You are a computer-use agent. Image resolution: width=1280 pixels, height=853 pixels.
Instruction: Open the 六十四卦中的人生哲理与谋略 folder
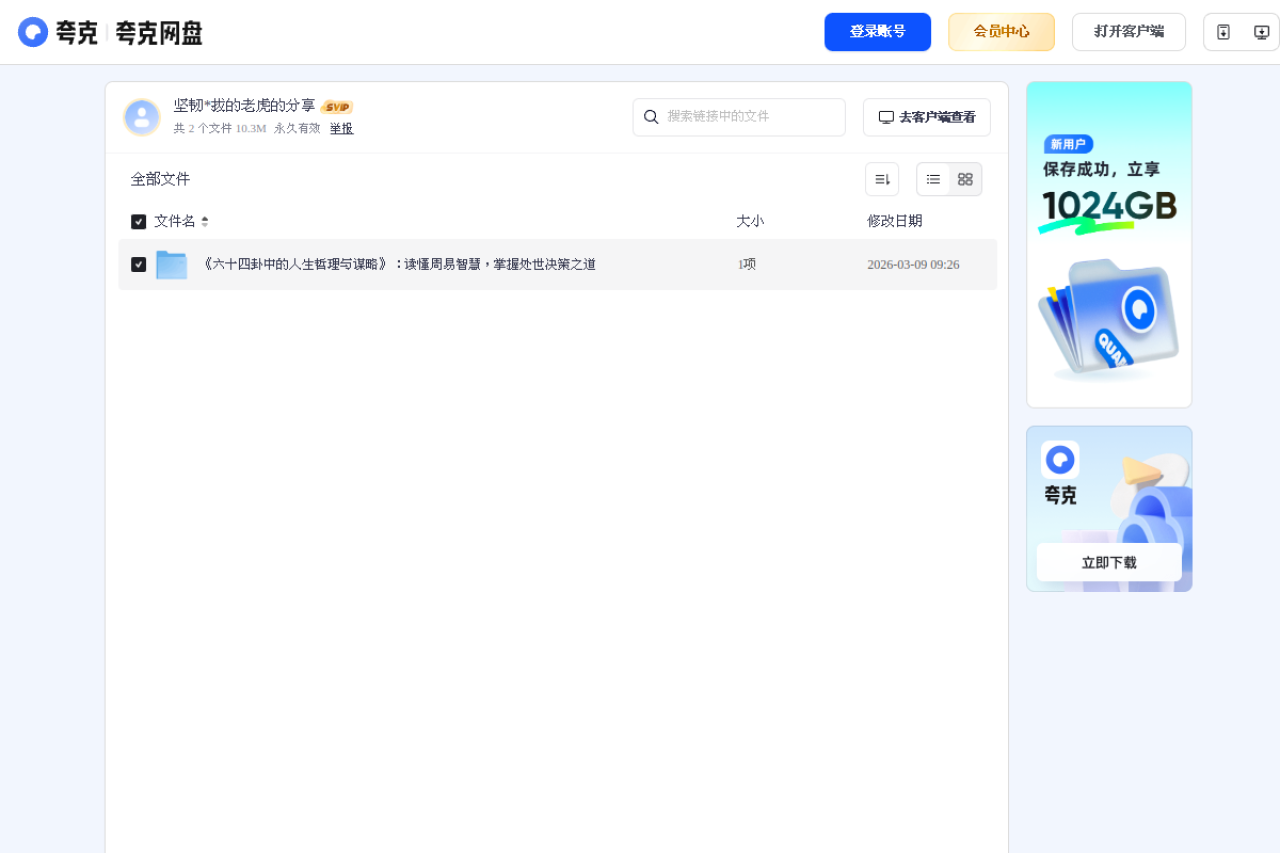(400, 264)
